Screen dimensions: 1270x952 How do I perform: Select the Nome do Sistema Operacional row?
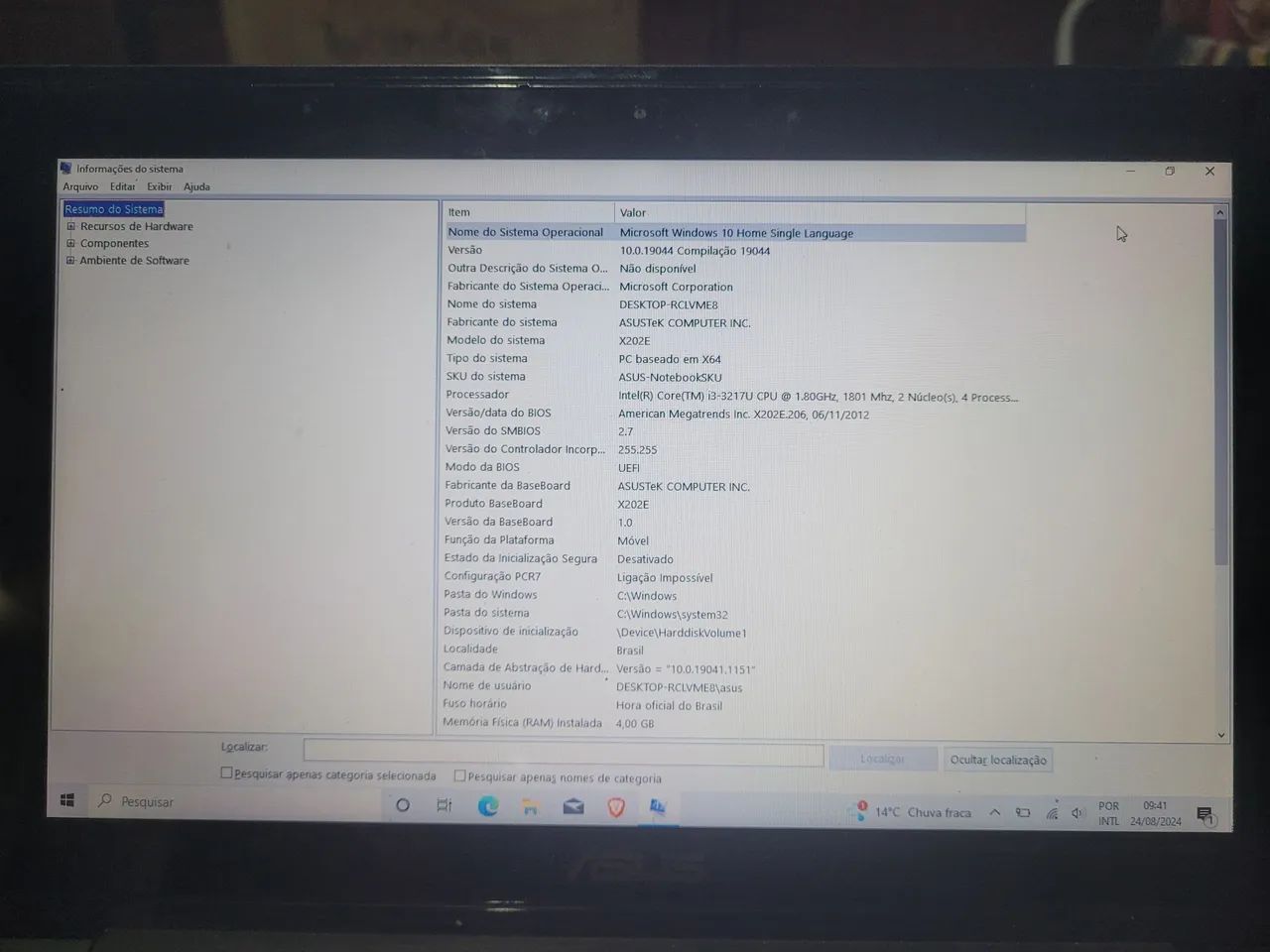[x=733, y=233]
